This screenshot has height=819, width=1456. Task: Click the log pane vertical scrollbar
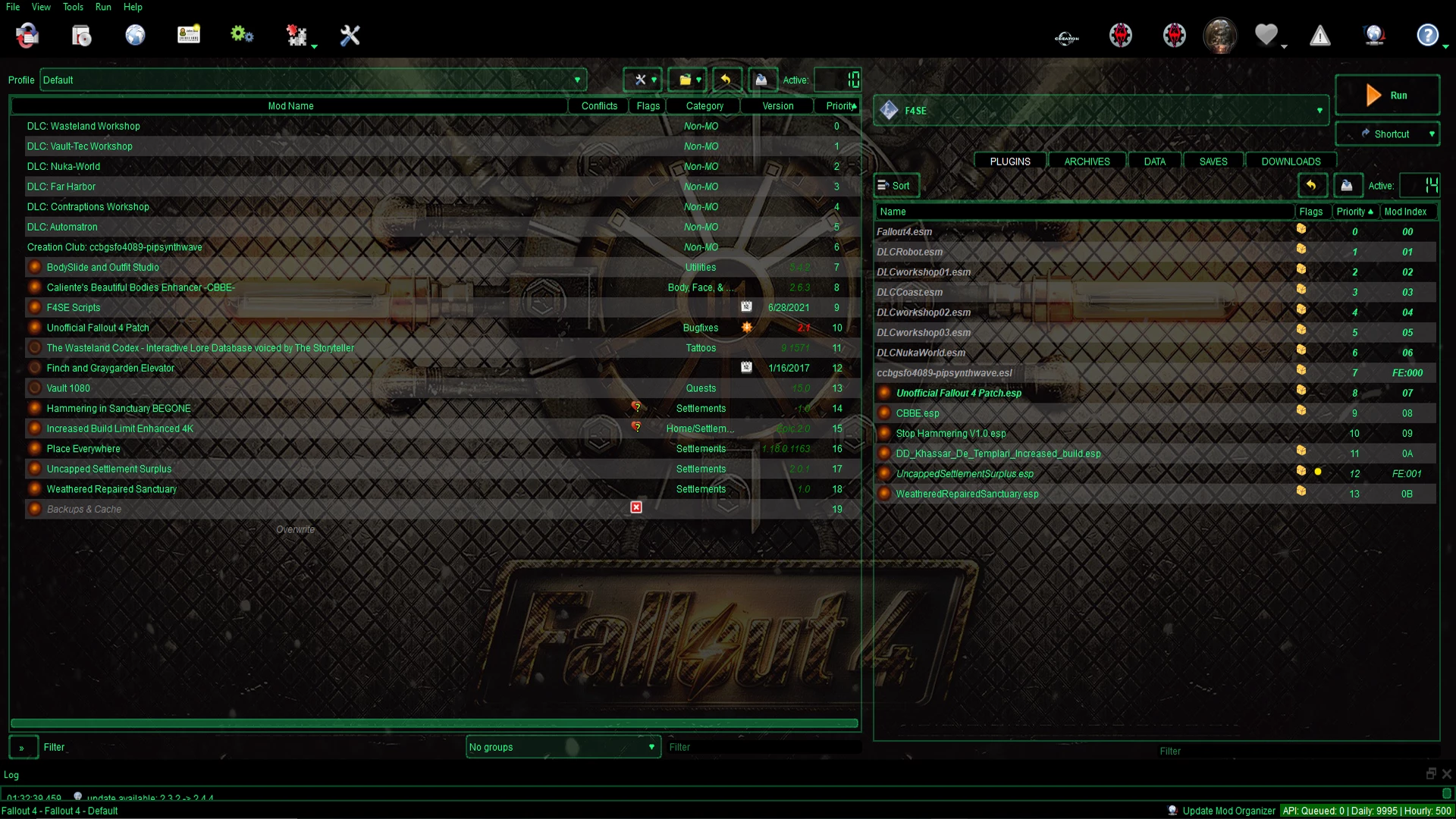1446,793
